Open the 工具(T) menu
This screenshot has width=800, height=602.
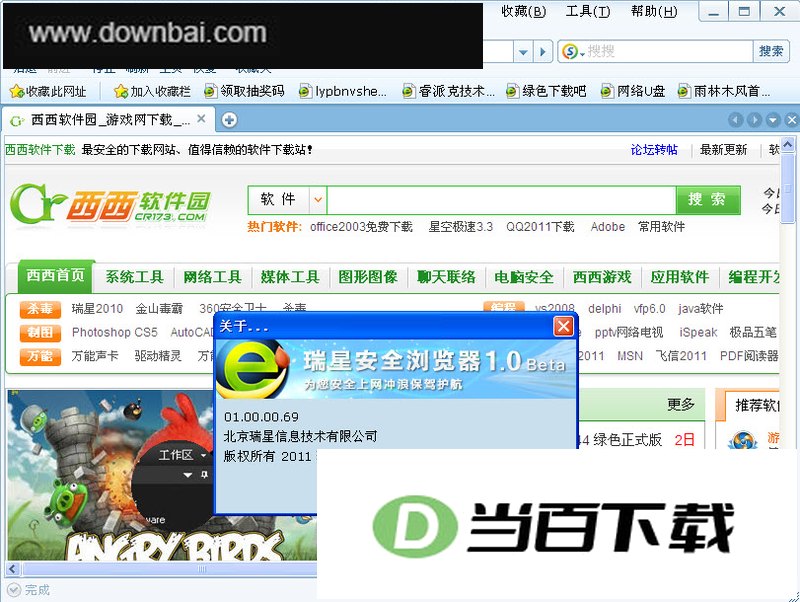click(x=588, y=11)
